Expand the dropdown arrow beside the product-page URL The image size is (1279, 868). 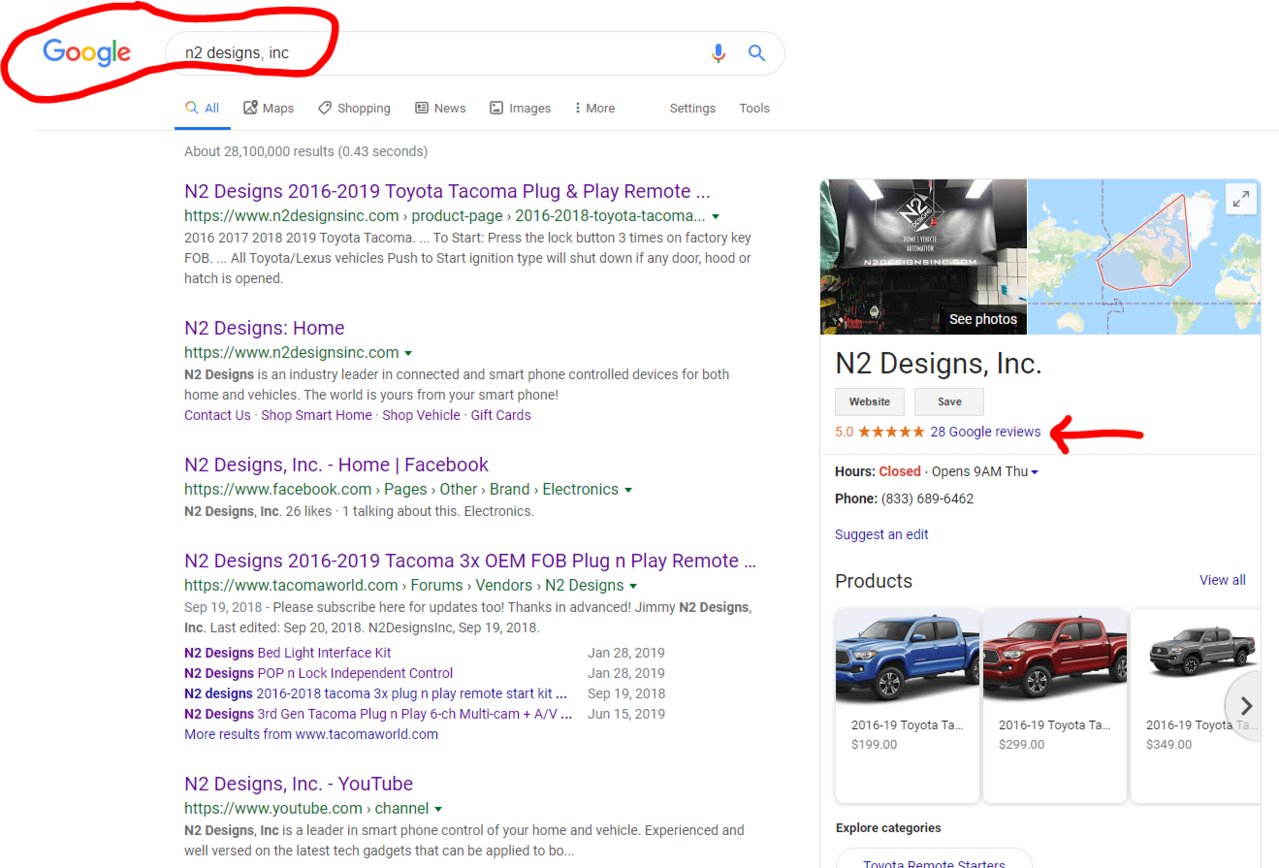(715, 216)
